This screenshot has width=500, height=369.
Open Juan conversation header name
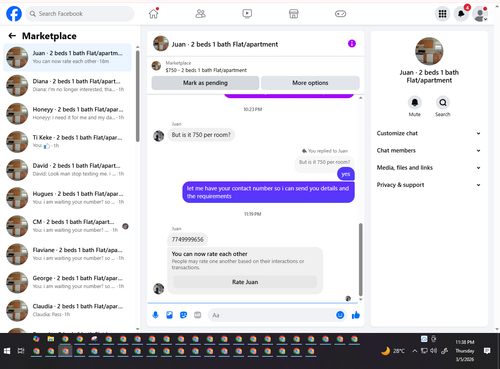[x=225, y=44]
